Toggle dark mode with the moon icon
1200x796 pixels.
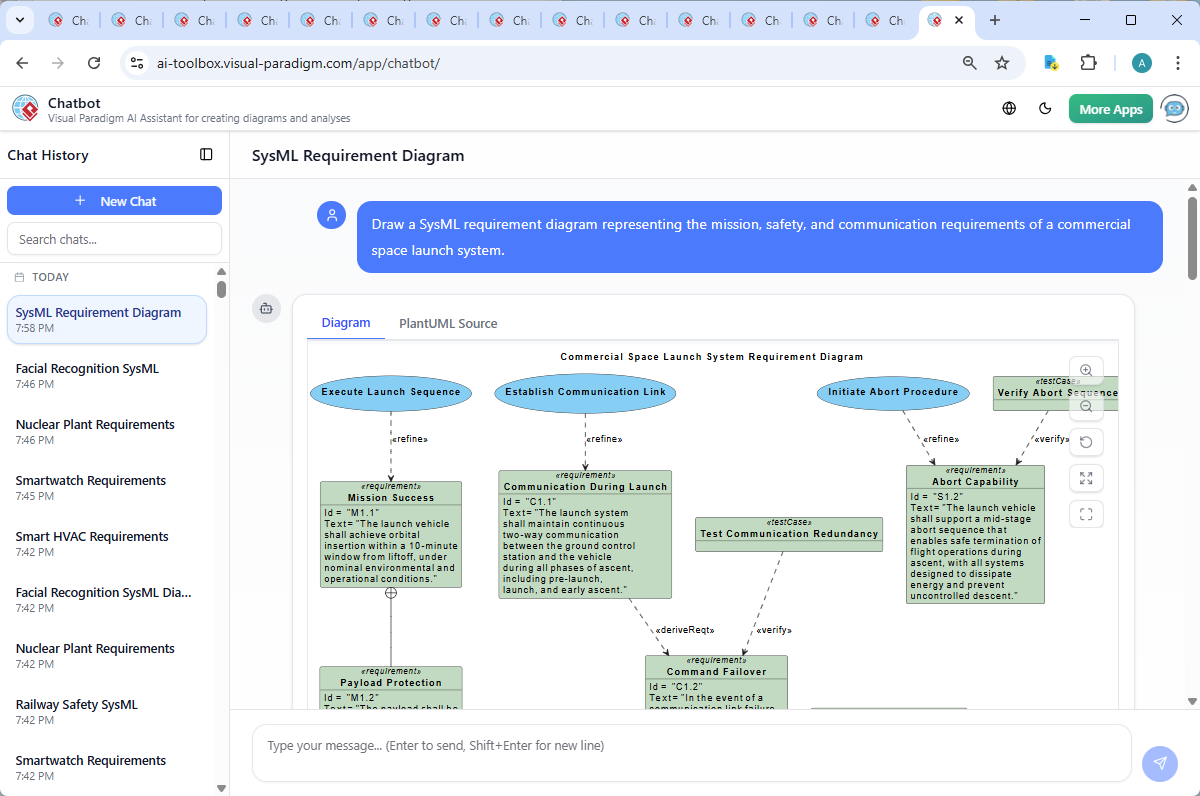click(x=1045, y=108)
